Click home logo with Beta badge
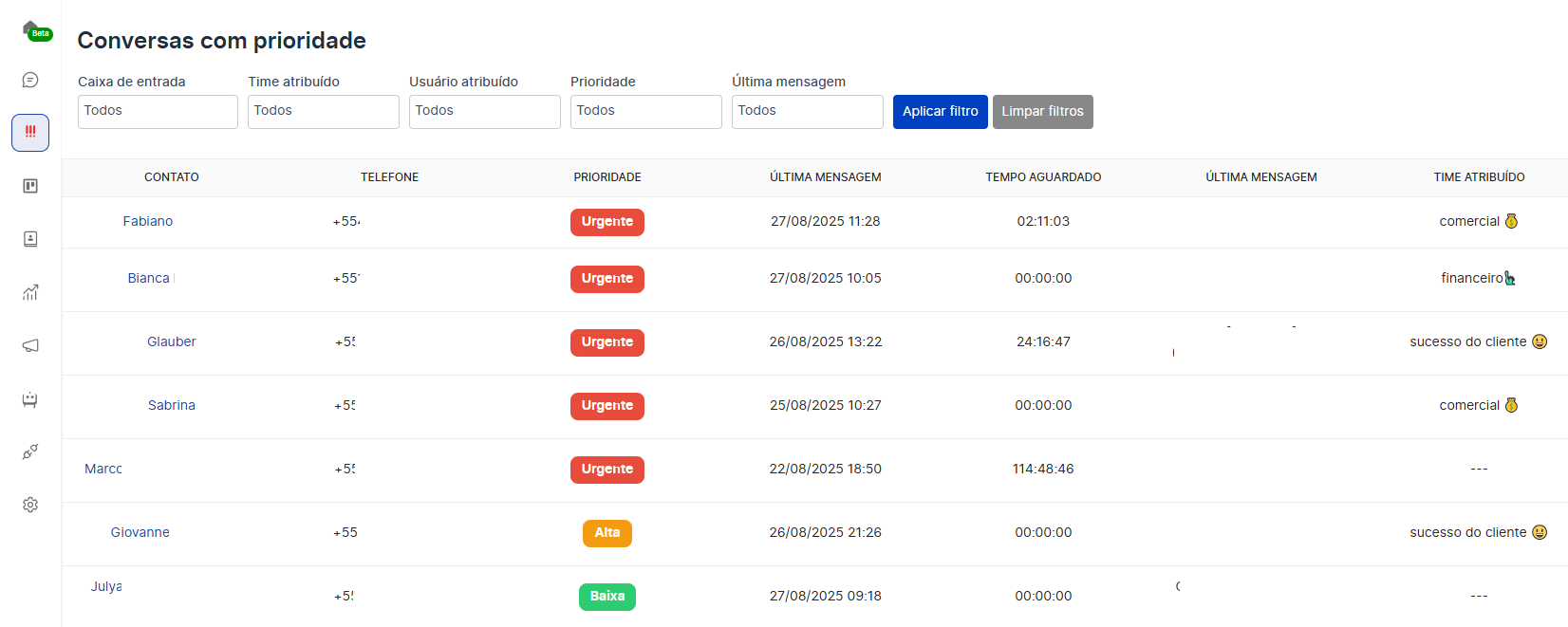1568x627 pixels. coord(32,29)
